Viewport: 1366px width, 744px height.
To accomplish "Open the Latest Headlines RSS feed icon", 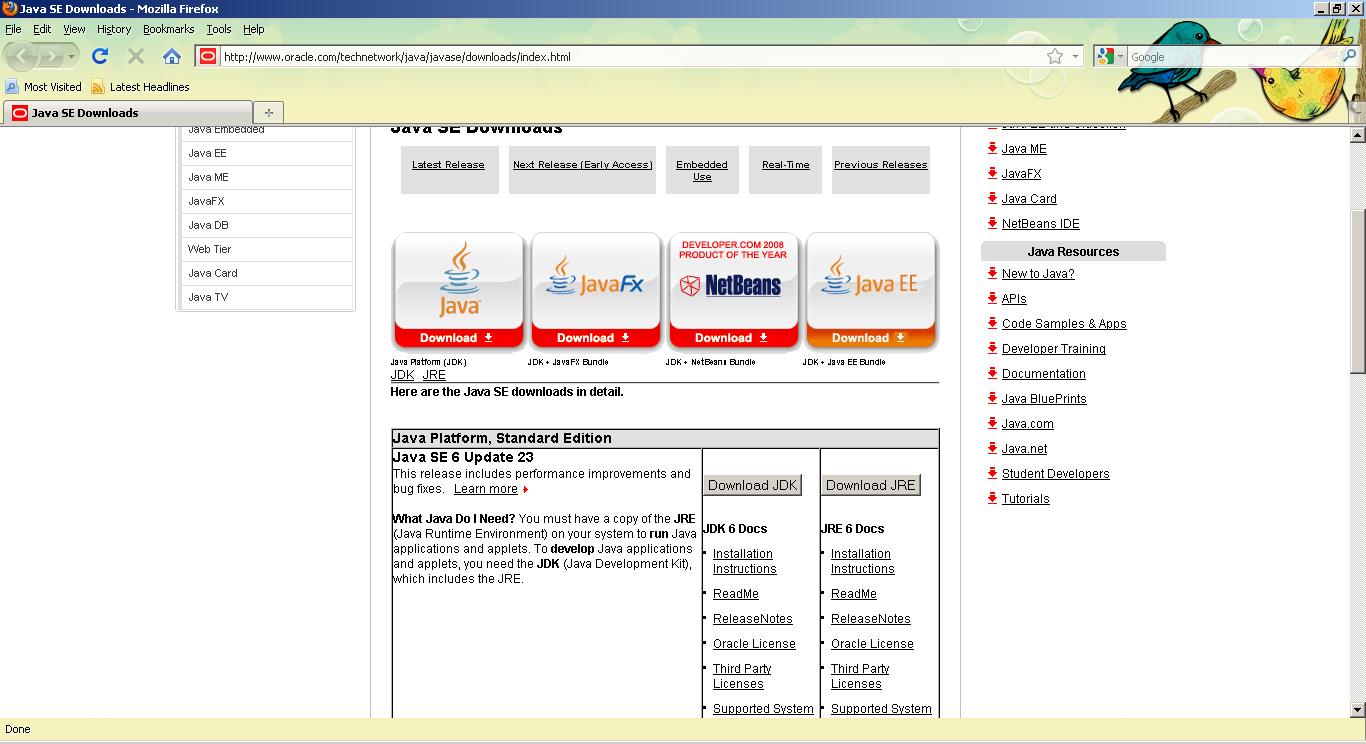I will click(98, 87).
